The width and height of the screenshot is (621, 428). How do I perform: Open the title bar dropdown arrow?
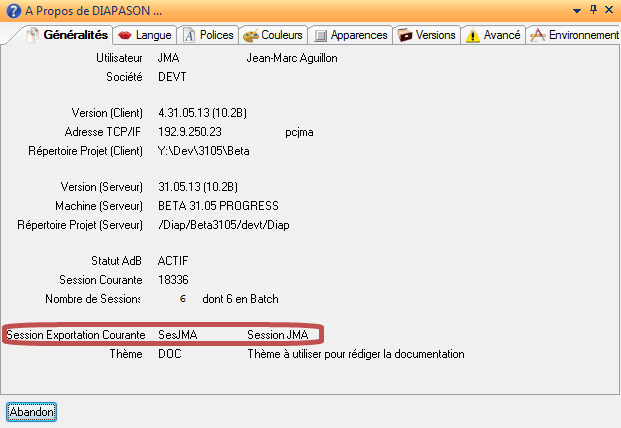(577, 9)
